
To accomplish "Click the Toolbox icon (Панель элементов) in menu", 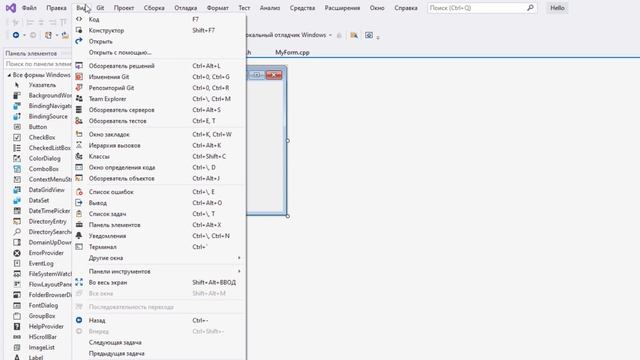I will (79, 224).
